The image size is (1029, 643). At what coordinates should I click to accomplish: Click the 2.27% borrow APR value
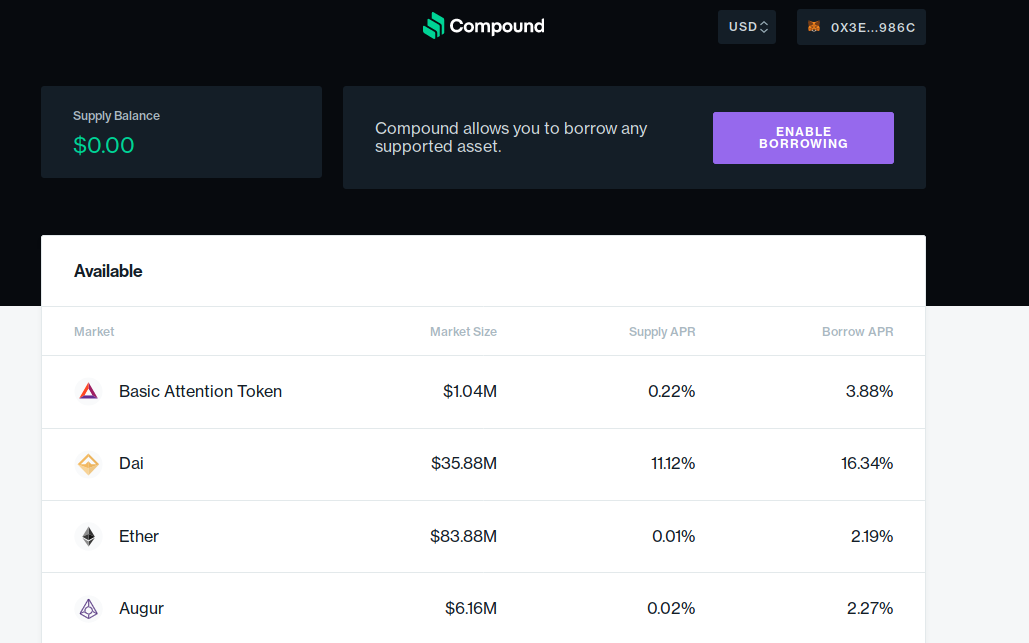pos(870,608)
